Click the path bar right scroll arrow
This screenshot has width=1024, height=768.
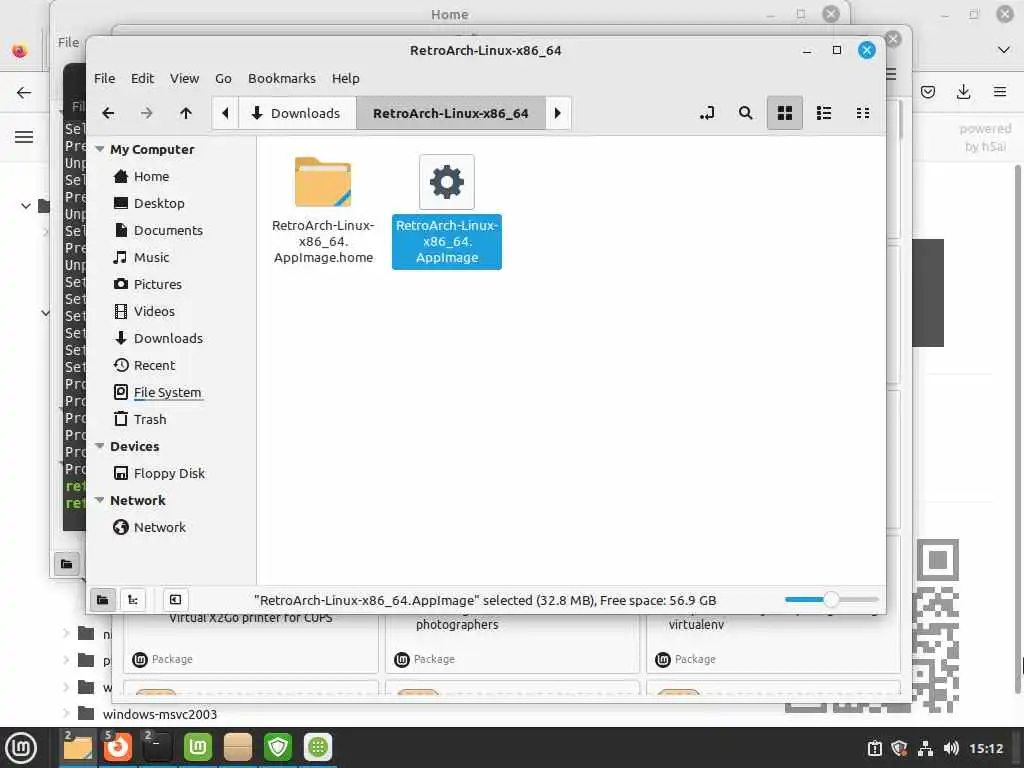pos(558,113)
